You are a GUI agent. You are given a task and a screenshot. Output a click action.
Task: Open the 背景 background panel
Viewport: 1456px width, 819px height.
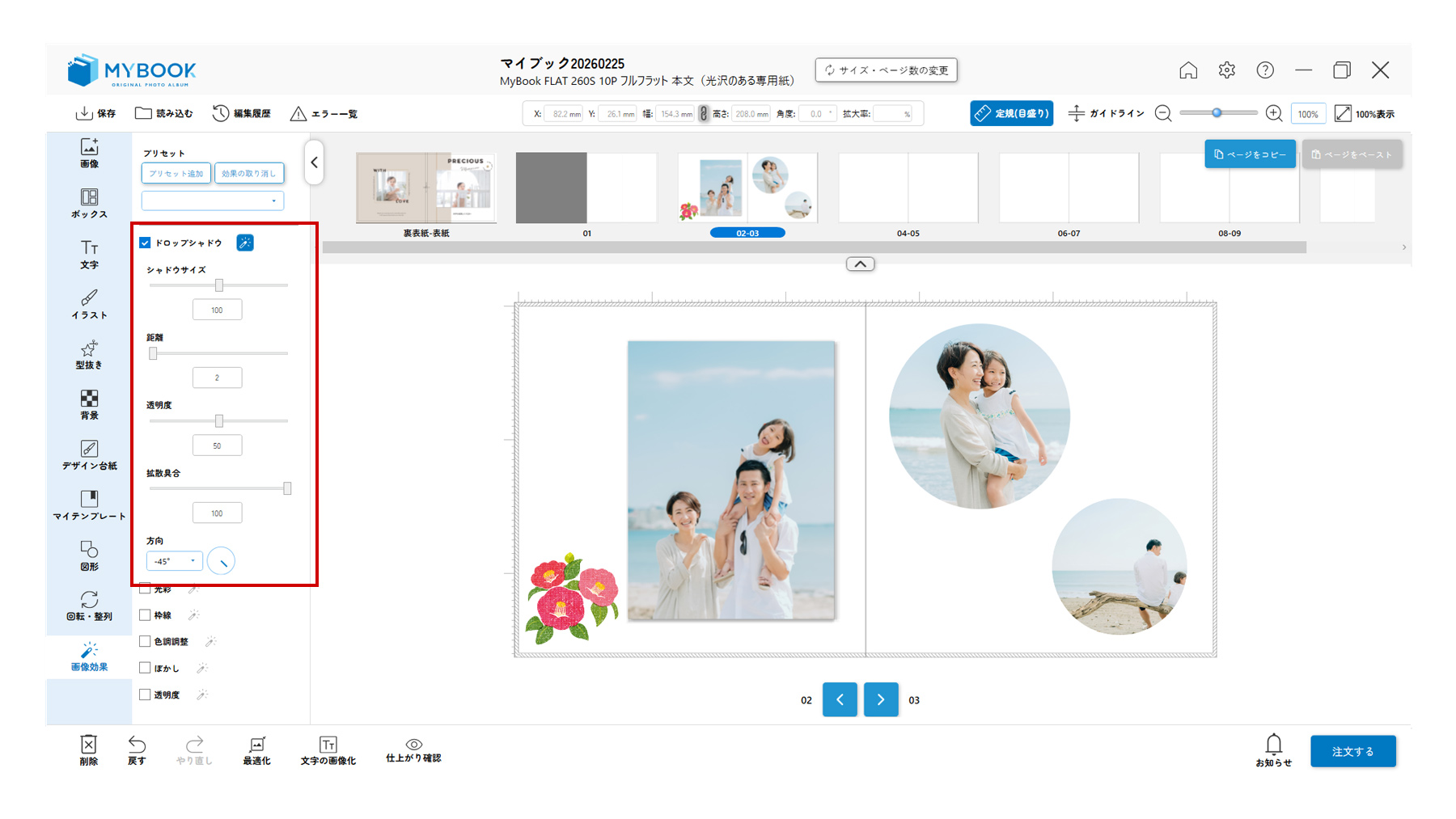(89, 404)
